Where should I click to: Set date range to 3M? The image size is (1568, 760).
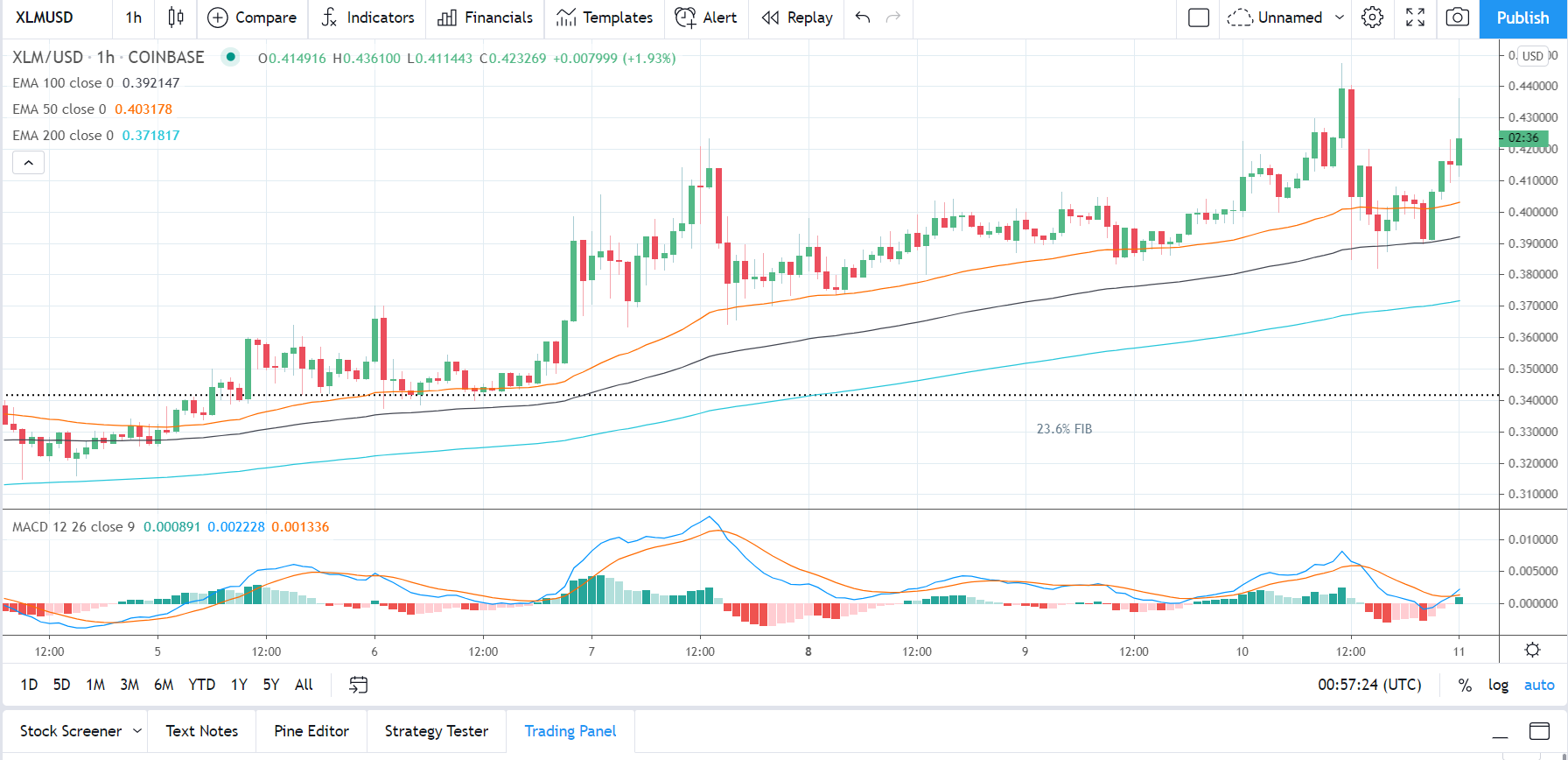pos(129,685)
